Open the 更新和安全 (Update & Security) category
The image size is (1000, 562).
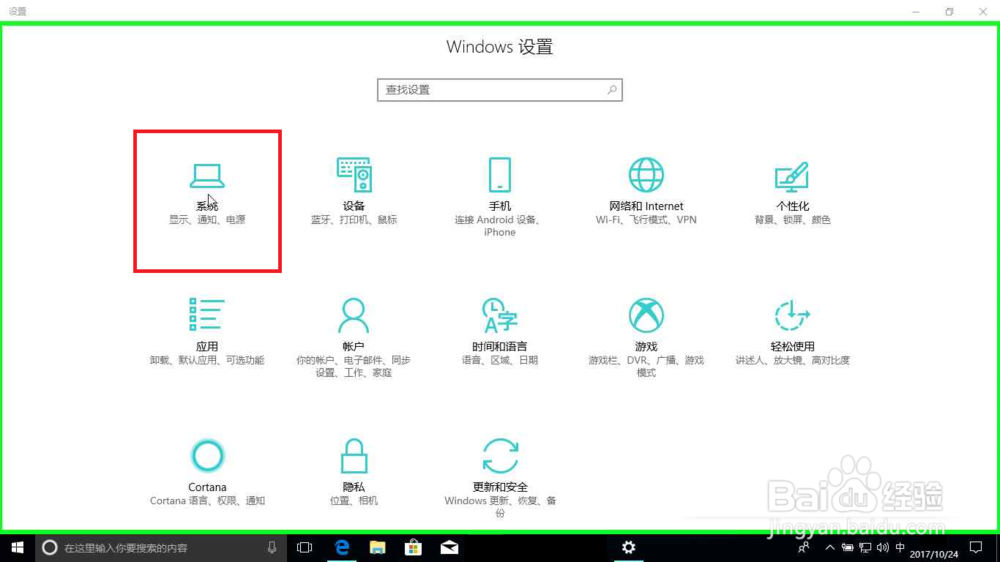pos(500,478)
